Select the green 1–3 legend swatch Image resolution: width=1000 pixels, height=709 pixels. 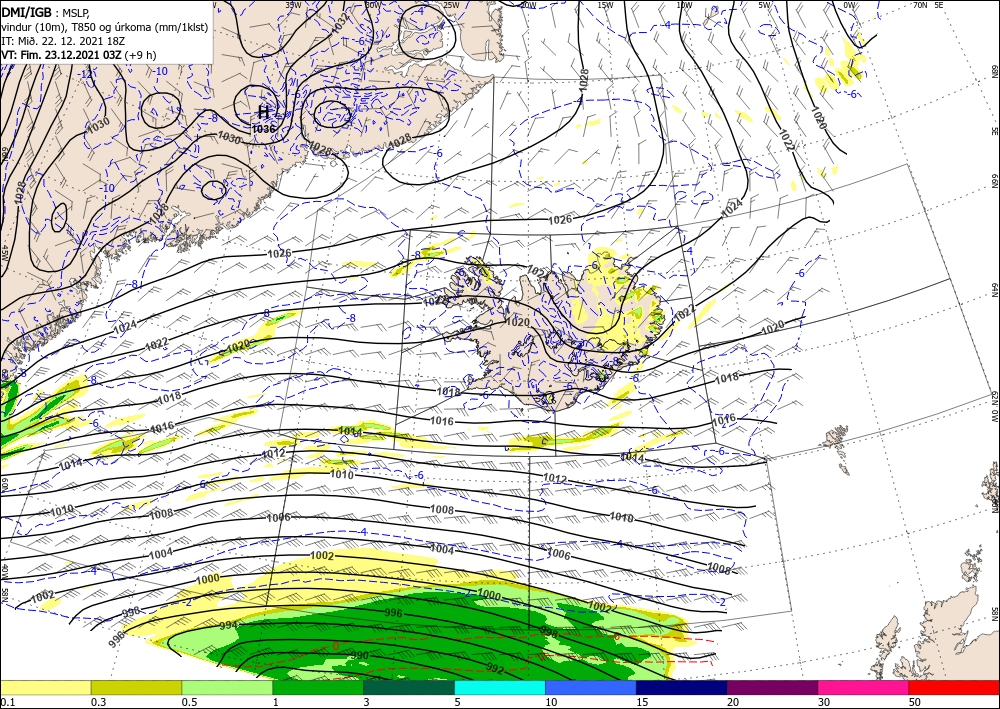pyautogui.click(x=318, y=687)
